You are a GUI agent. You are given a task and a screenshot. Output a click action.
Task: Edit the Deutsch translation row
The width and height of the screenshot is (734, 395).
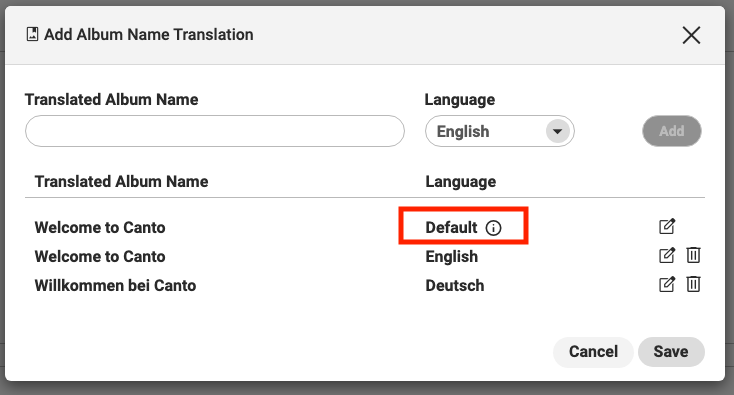667,285
